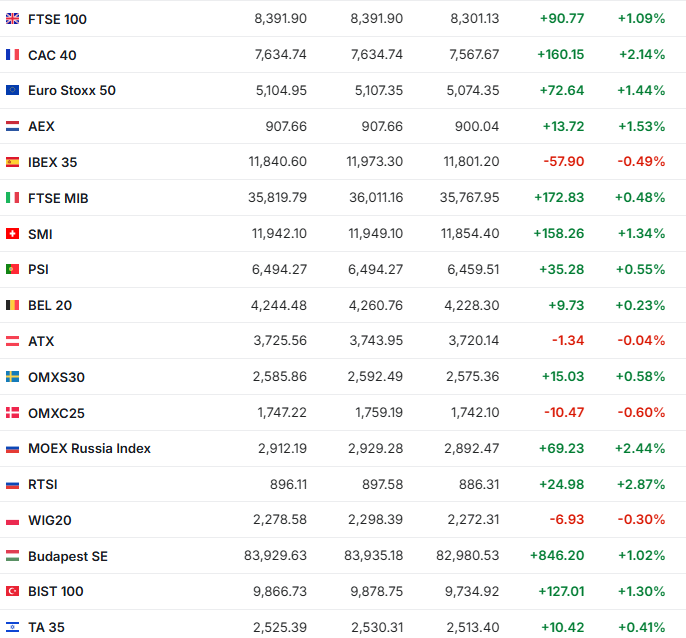Open the MOEX Russia Index link
This screenshot has width=686, height=638.
(89, 449)
